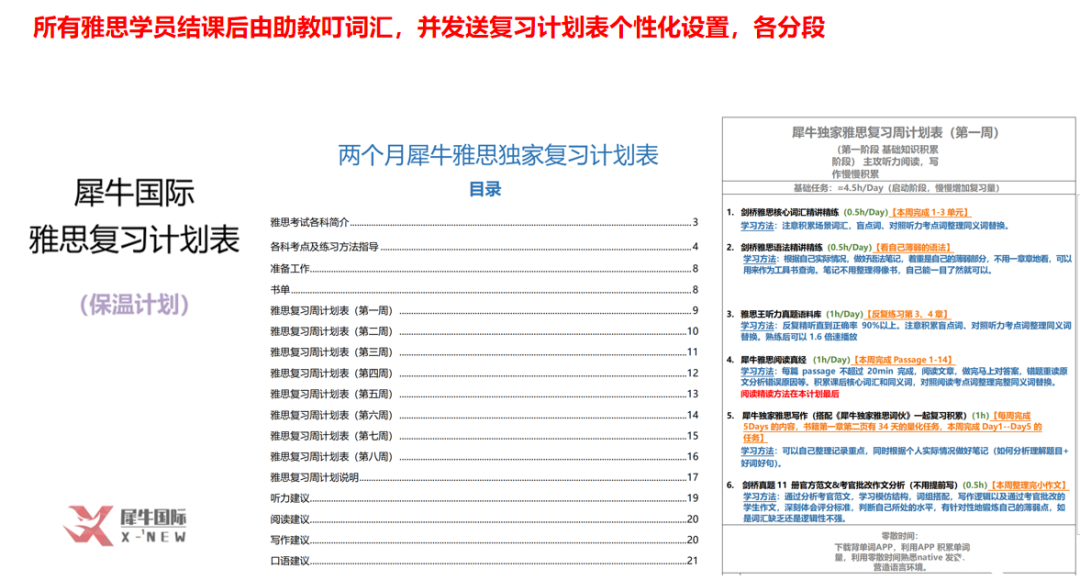Viewport: 1080px width, 580px height.
Task: Click the 犀牛国际 X-NEW logo
Action: [x=125, y=526]
